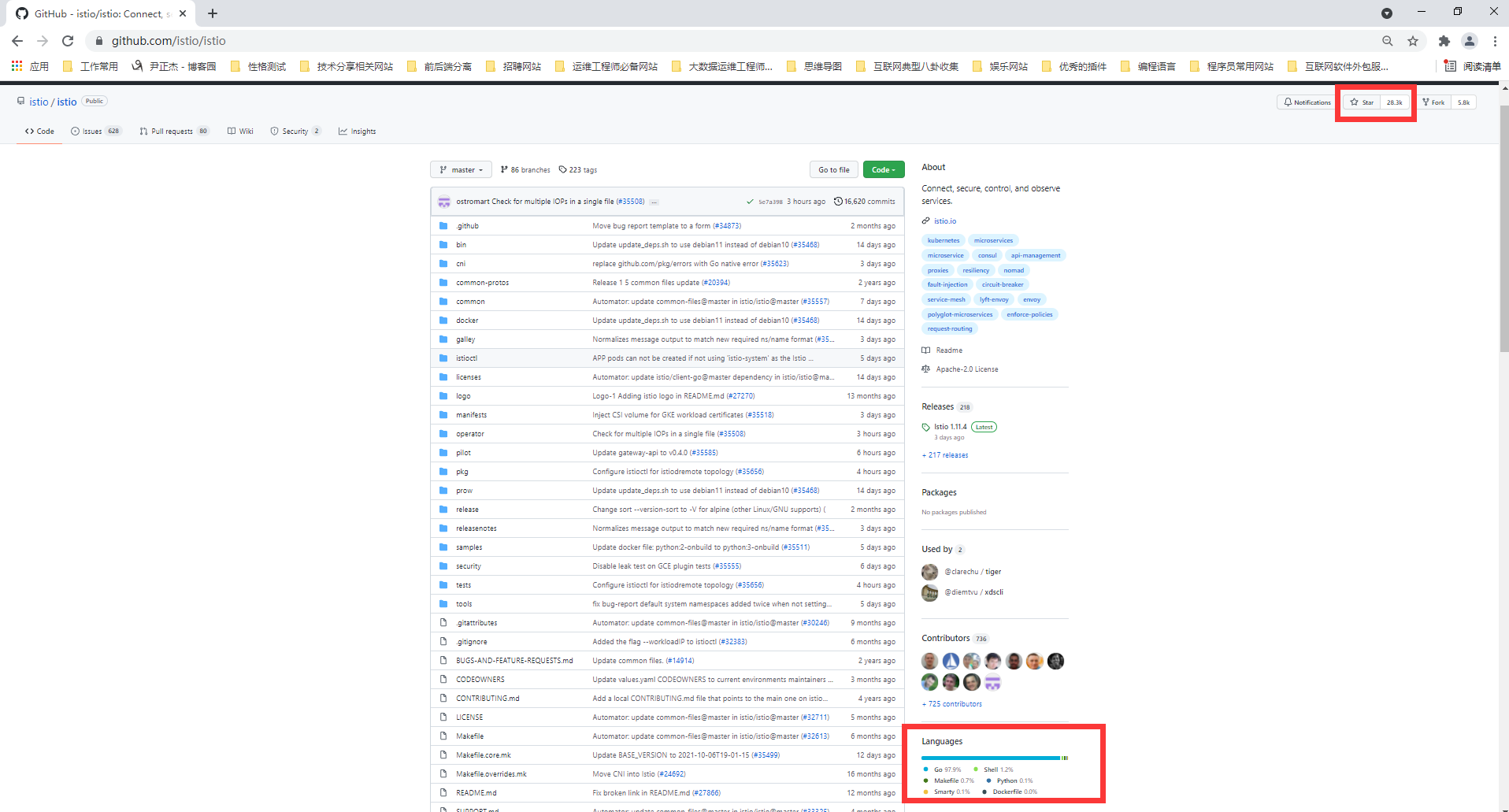
Task: Reload the page in Chrome
Action: [68, 41]
